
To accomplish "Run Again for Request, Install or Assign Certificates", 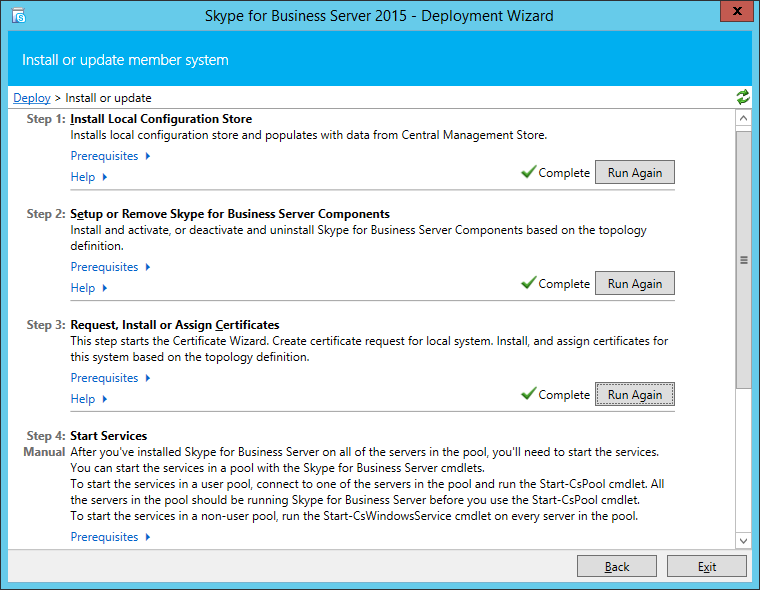I will [x=634, y=395].
